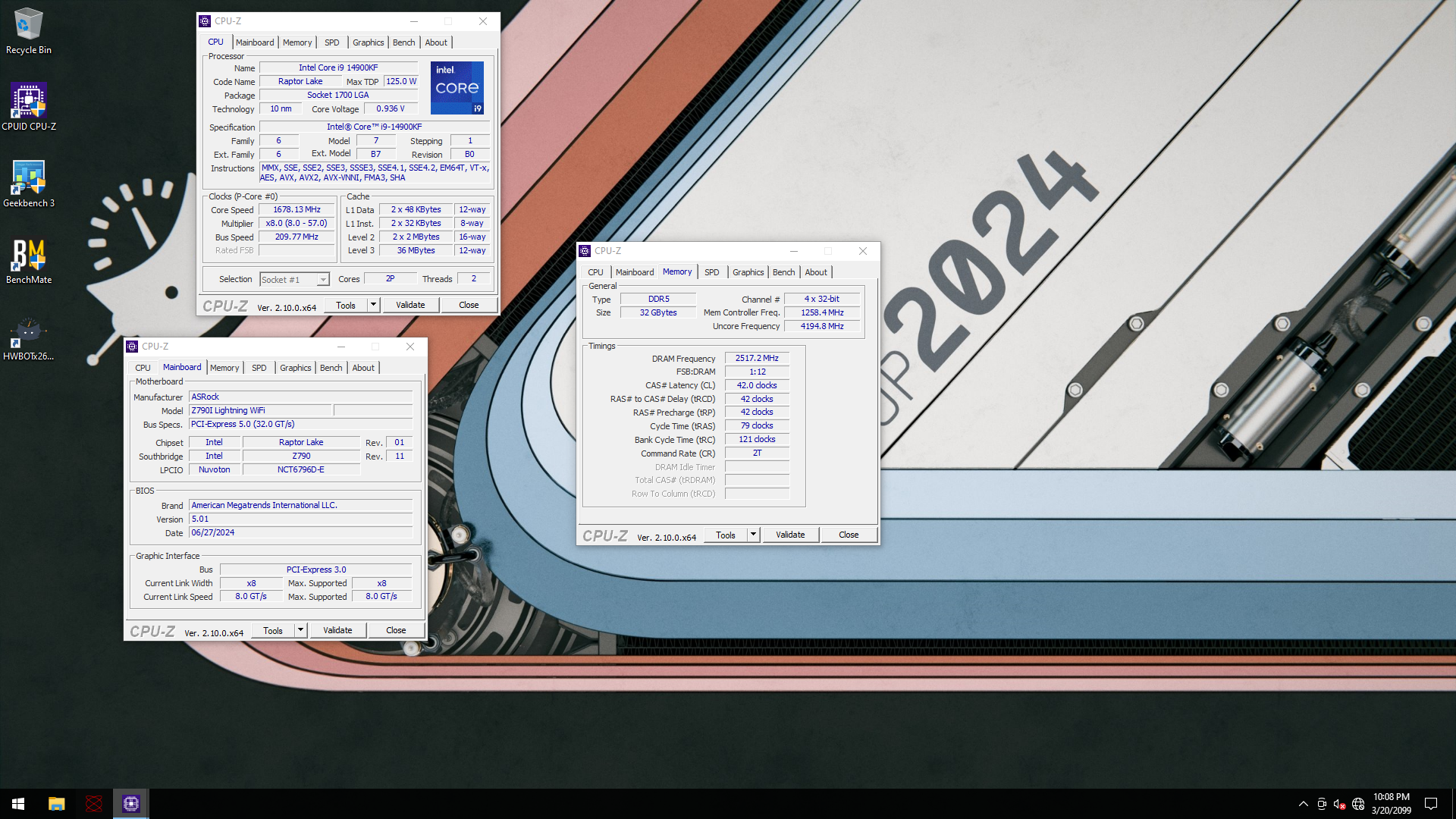Viewport: 1456px width, 819px height.
Task: Open HWBOTx26 desktop shortcut
Action: point(29,337)
